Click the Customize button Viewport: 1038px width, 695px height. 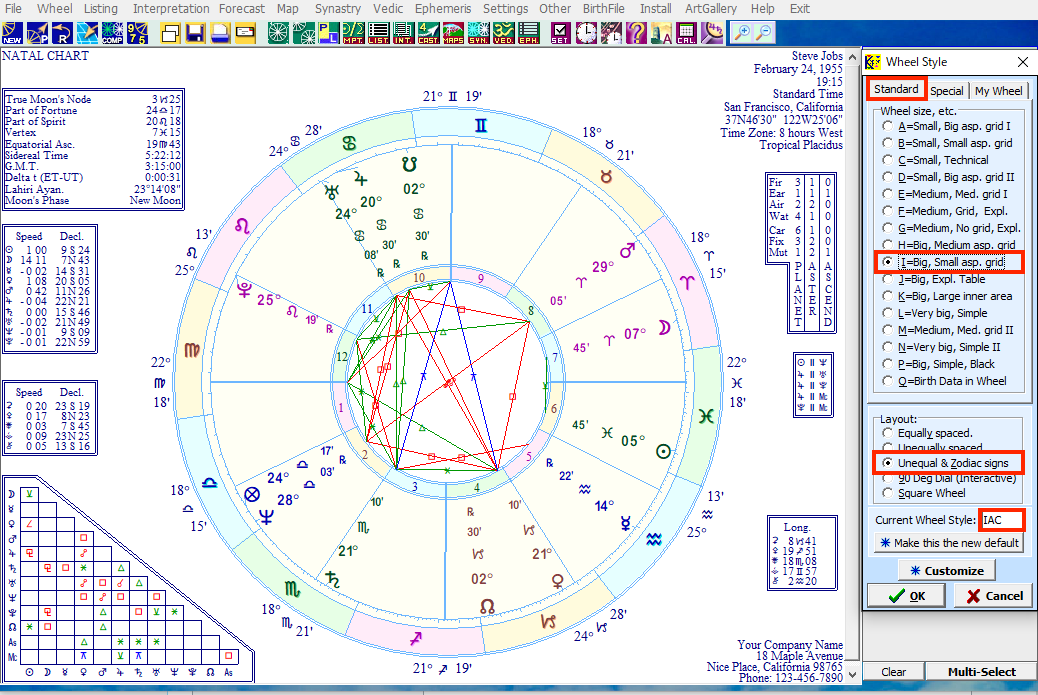point(947,571)
